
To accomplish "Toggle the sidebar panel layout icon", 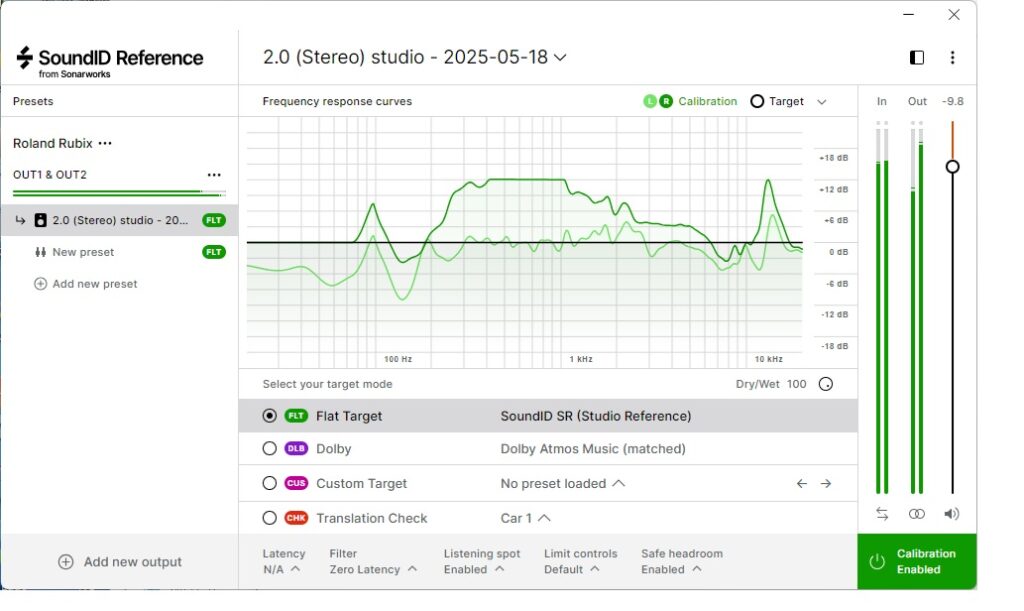I will pos(916,58).
